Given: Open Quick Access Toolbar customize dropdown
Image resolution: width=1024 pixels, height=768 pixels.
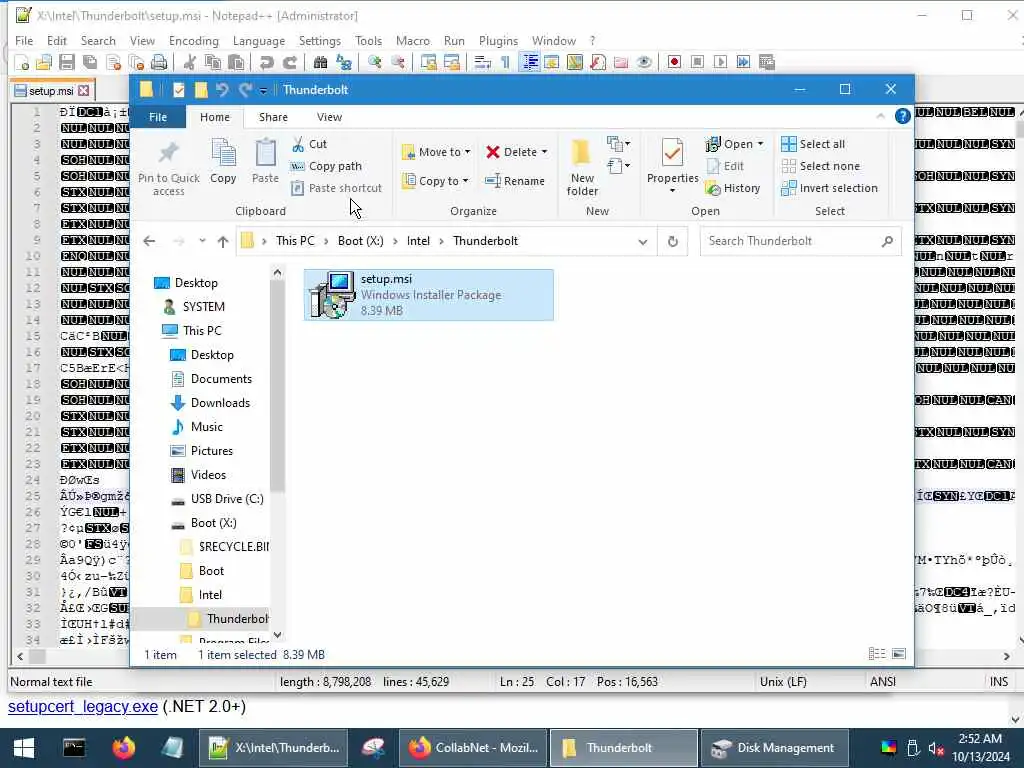Looking at the screenshot, I should click(263, 90).
